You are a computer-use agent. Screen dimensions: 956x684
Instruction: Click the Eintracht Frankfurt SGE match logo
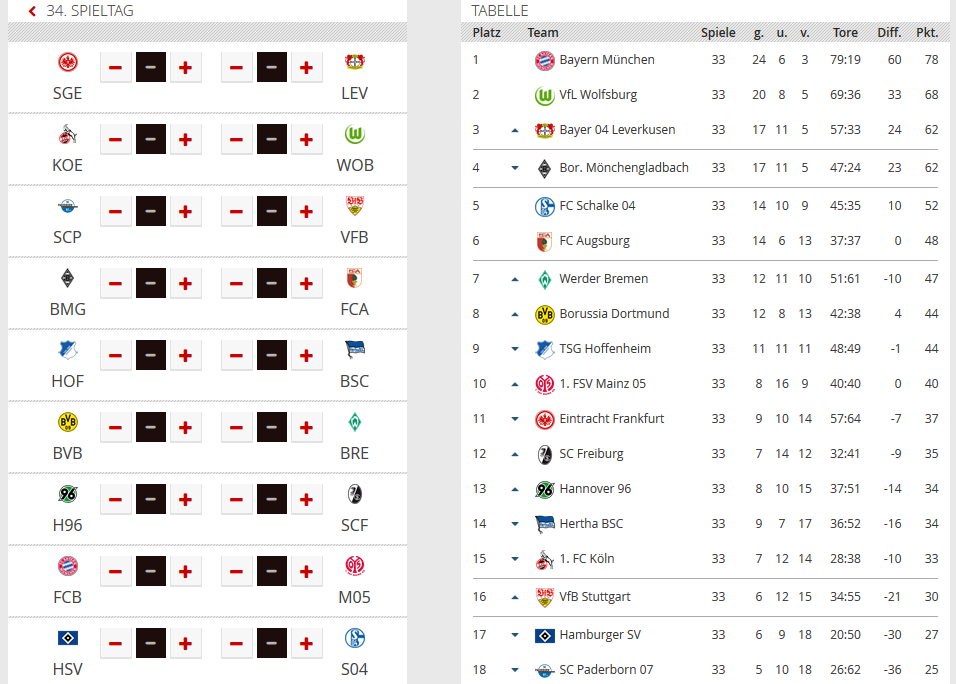(68, 62)
